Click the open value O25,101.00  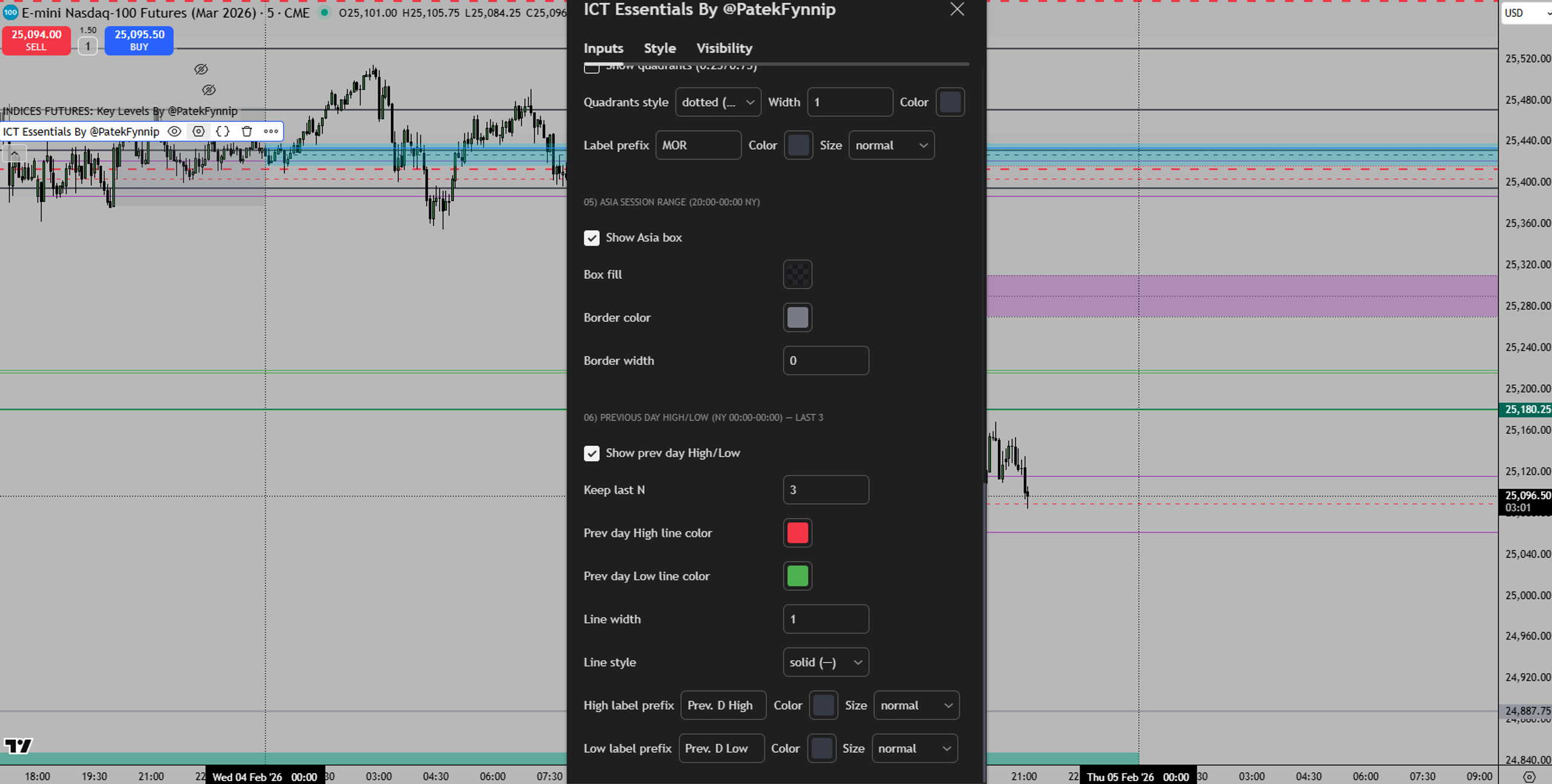(x=368, y=13)
